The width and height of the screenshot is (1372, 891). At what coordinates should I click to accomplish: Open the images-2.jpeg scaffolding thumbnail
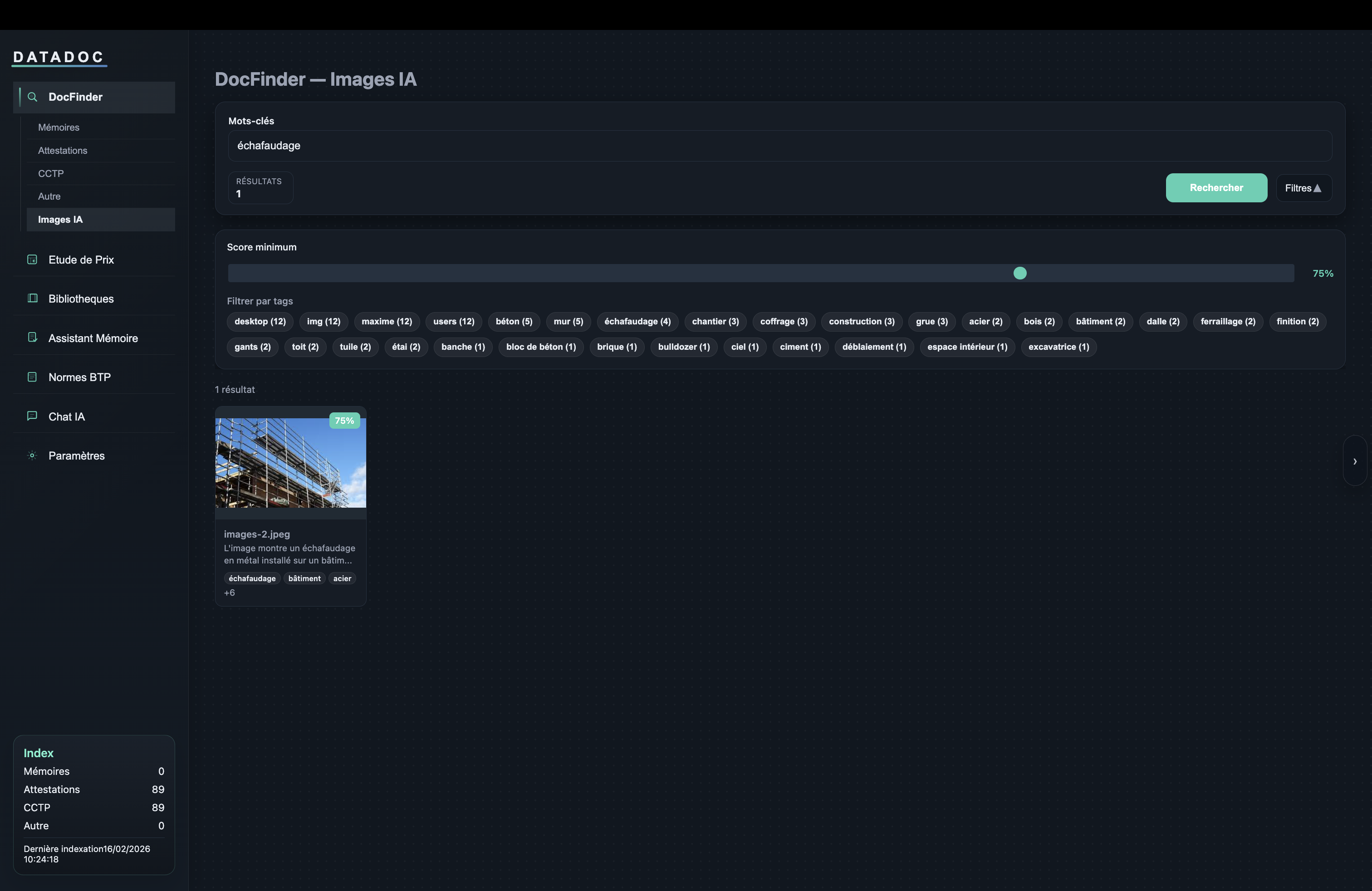(x=290, y=463)
